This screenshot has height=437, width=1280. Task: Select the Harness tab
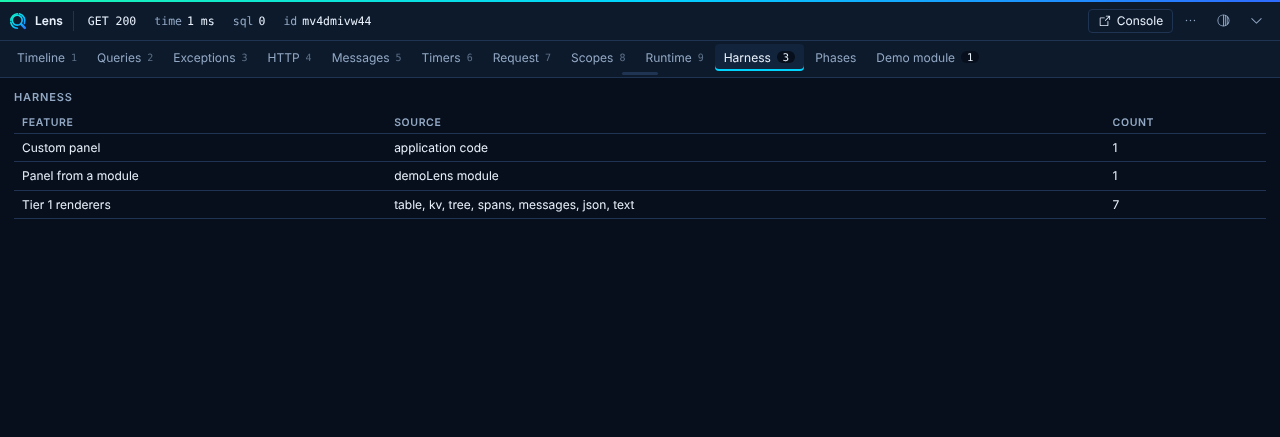tap(759, 58)
